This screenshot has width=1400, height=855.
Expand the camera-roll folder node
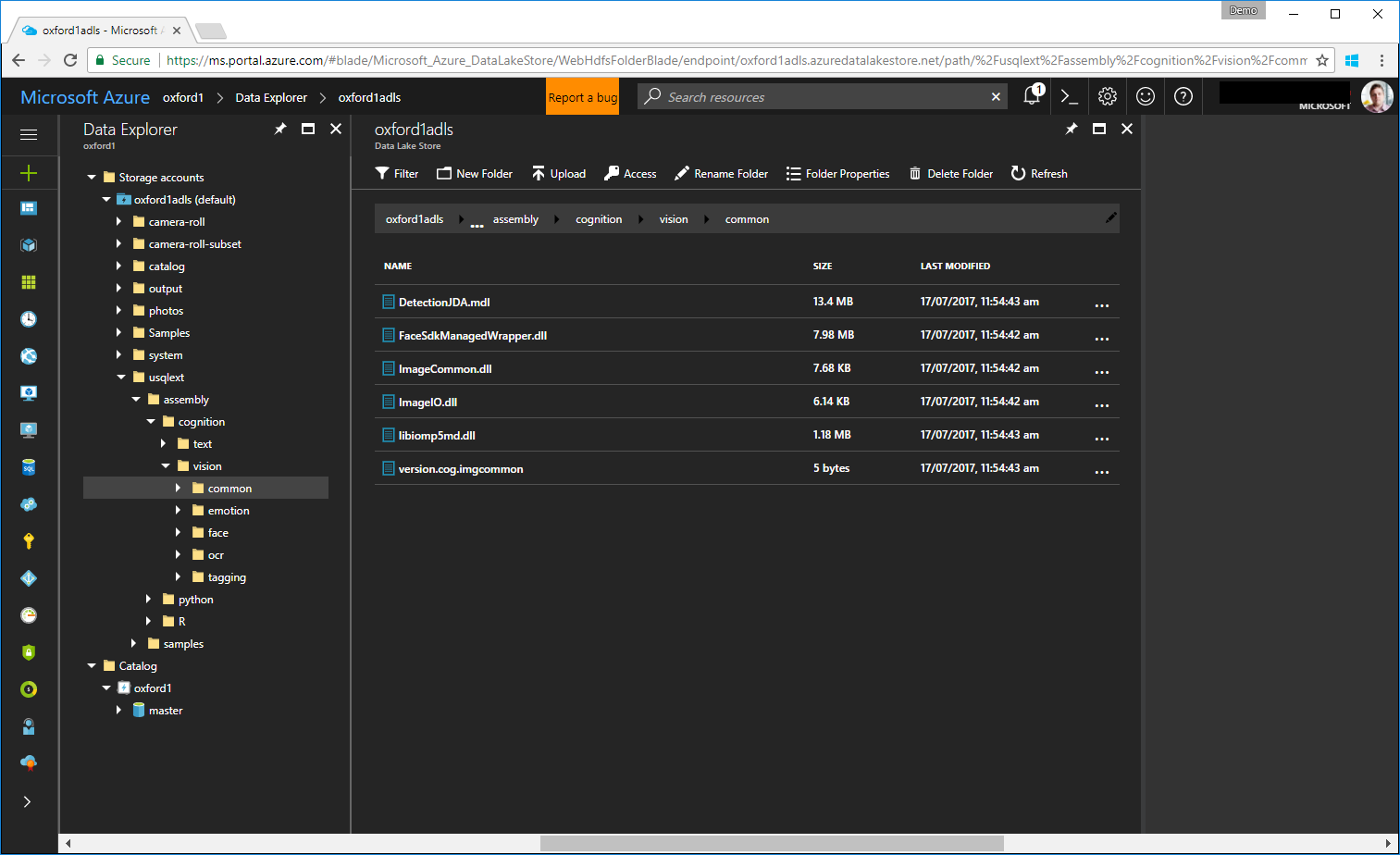click(x=118, y=221)
